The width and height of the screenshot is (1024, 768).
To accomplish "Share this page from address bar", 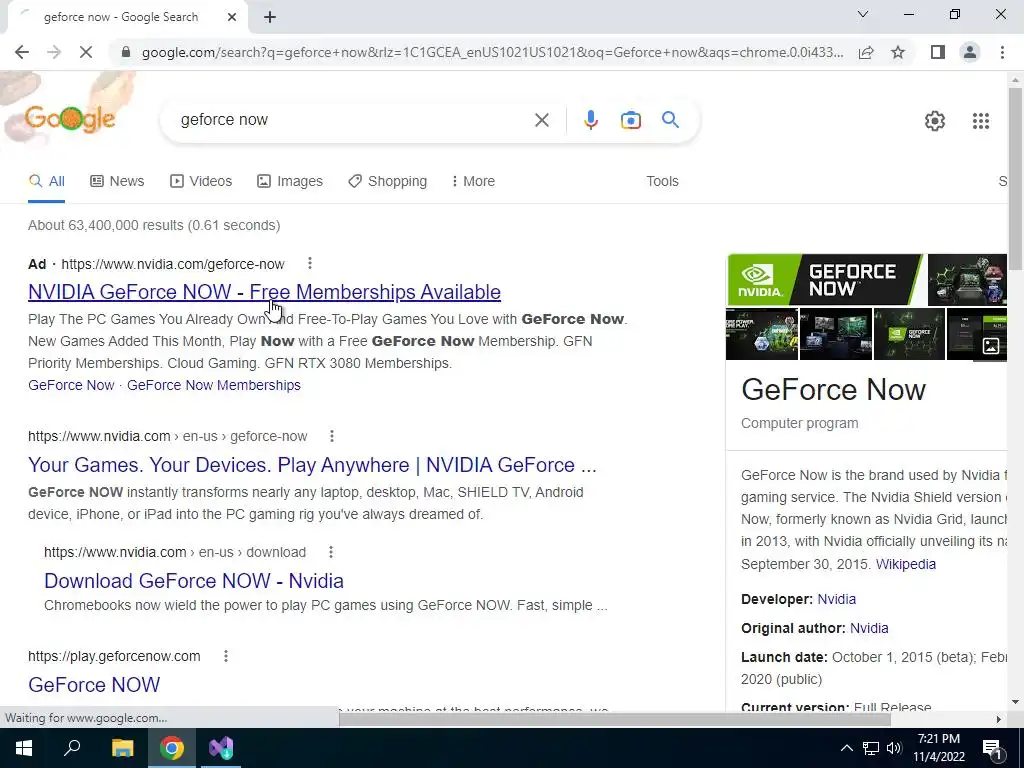I will (866, 52).
